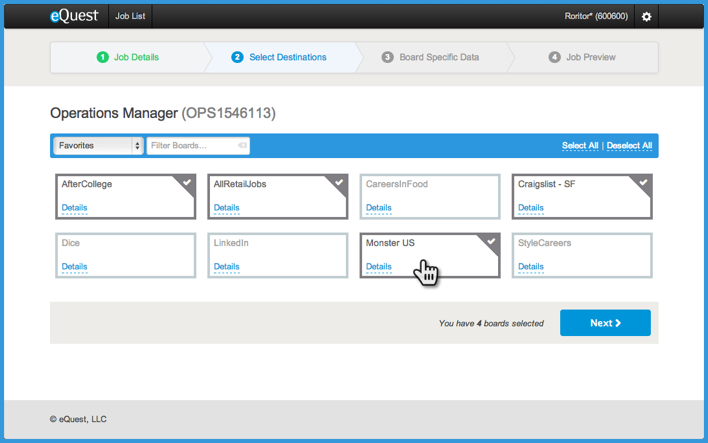The height and width of the screenshot is (443, 708).
Task: Open Details for AfterCollege
Action: click(75, 208)
